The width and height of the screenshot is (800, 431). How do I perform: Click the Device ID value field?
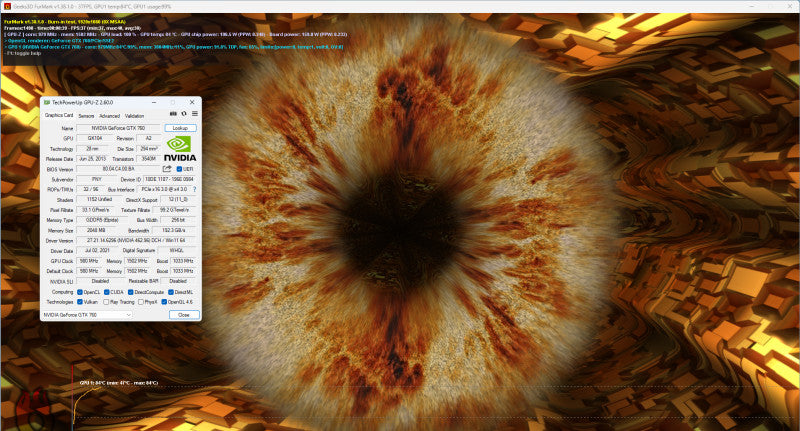[169, 180]
